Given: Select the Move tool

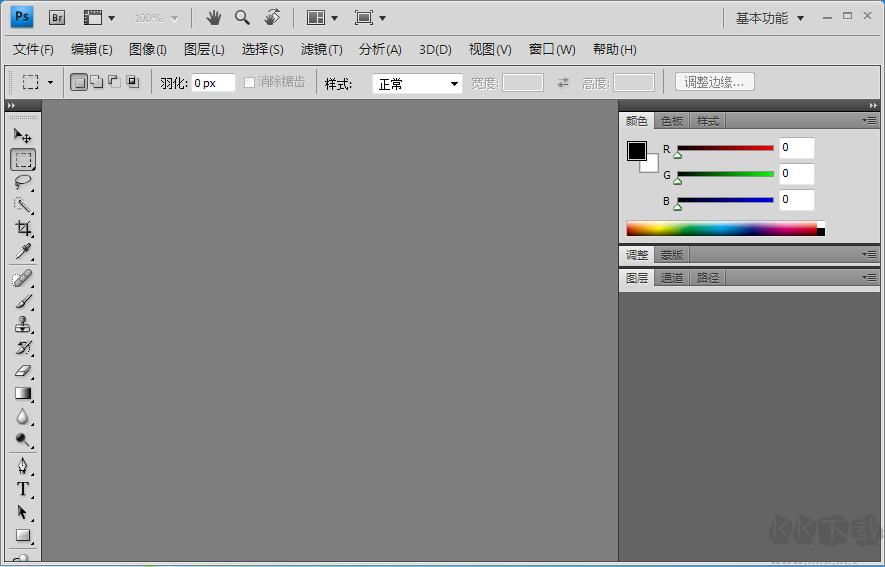Looking at the screenshot, I should coord(22,136).
